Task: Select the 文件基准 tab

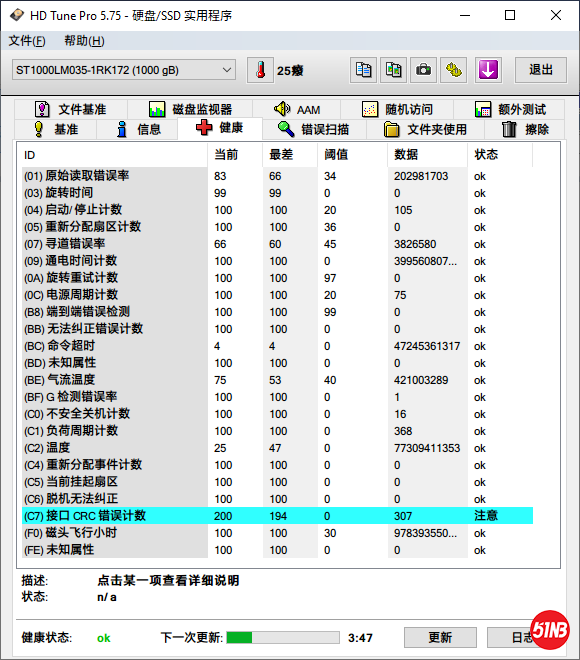Action: (71, 109)
